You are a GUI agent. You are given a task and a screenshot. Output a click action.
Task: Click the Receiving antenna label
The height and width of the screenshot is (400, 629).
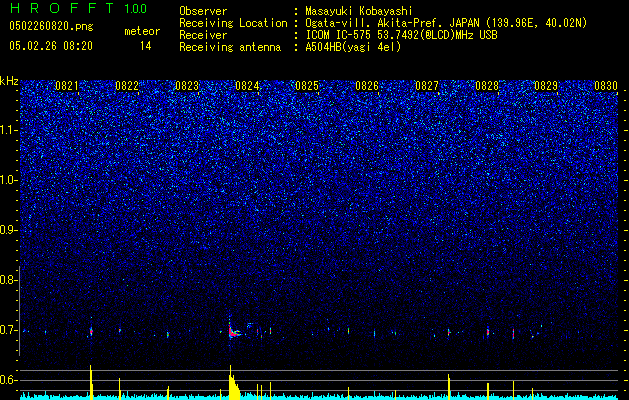pos(230,47)
